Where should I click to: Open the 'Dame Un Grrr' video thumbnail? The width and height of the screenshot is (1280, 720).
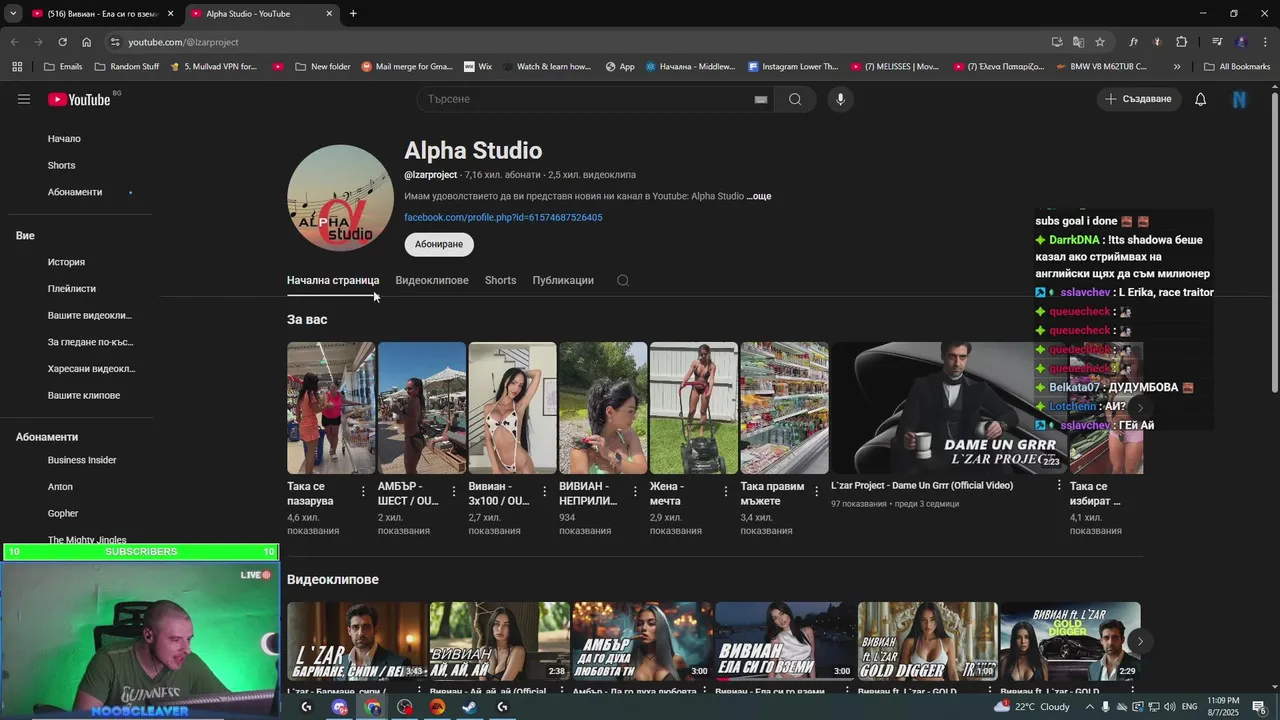point(948,408)
